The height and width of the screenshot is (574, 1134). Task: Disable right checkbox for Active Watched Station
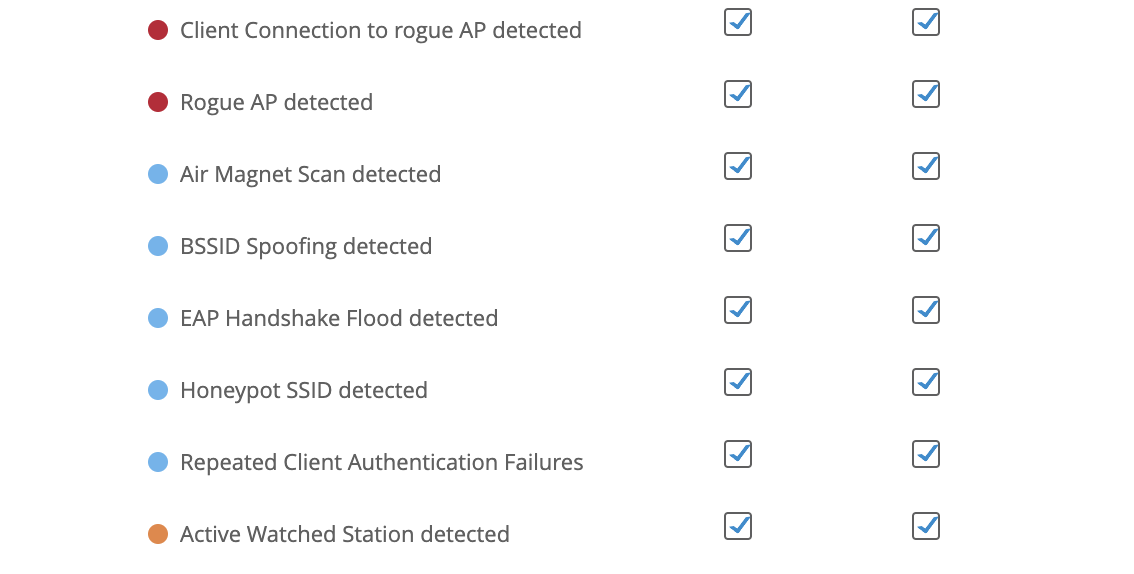[926, 526]
